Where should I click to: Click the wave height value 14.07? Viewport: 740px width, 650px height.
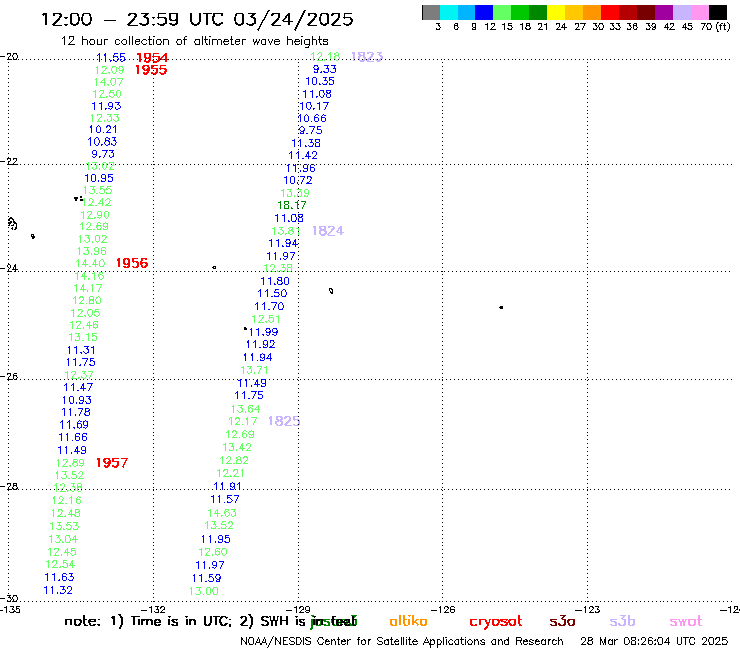tap(108, 82)
